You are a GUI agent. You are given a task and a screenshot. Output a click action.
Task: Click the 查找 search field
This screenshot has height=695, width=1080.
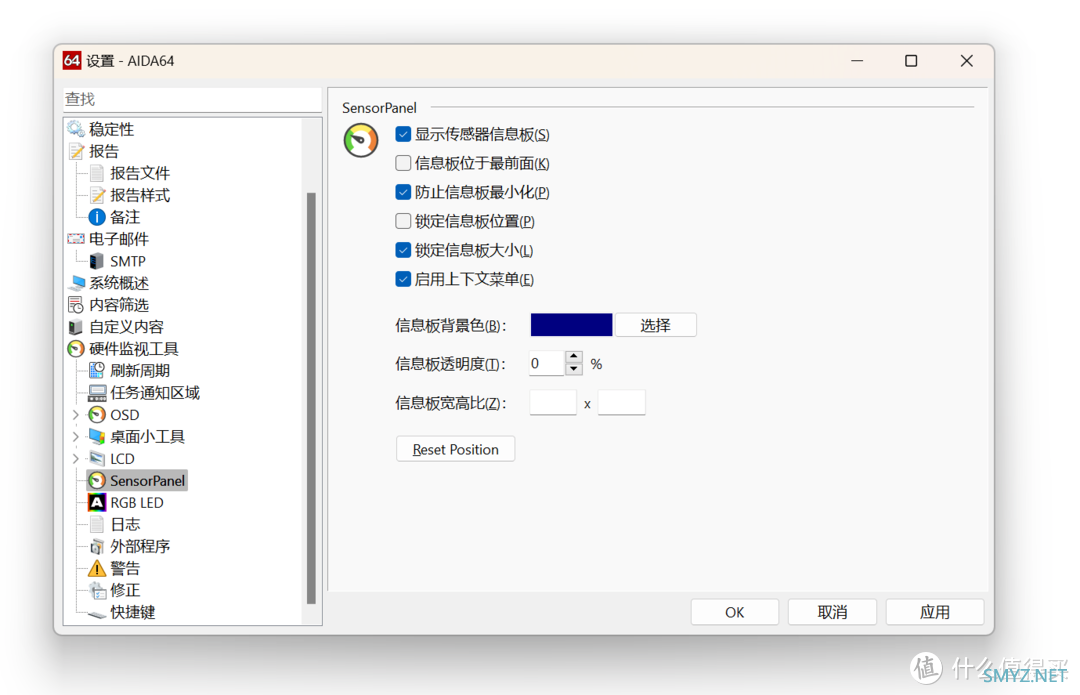coord(192,99)
